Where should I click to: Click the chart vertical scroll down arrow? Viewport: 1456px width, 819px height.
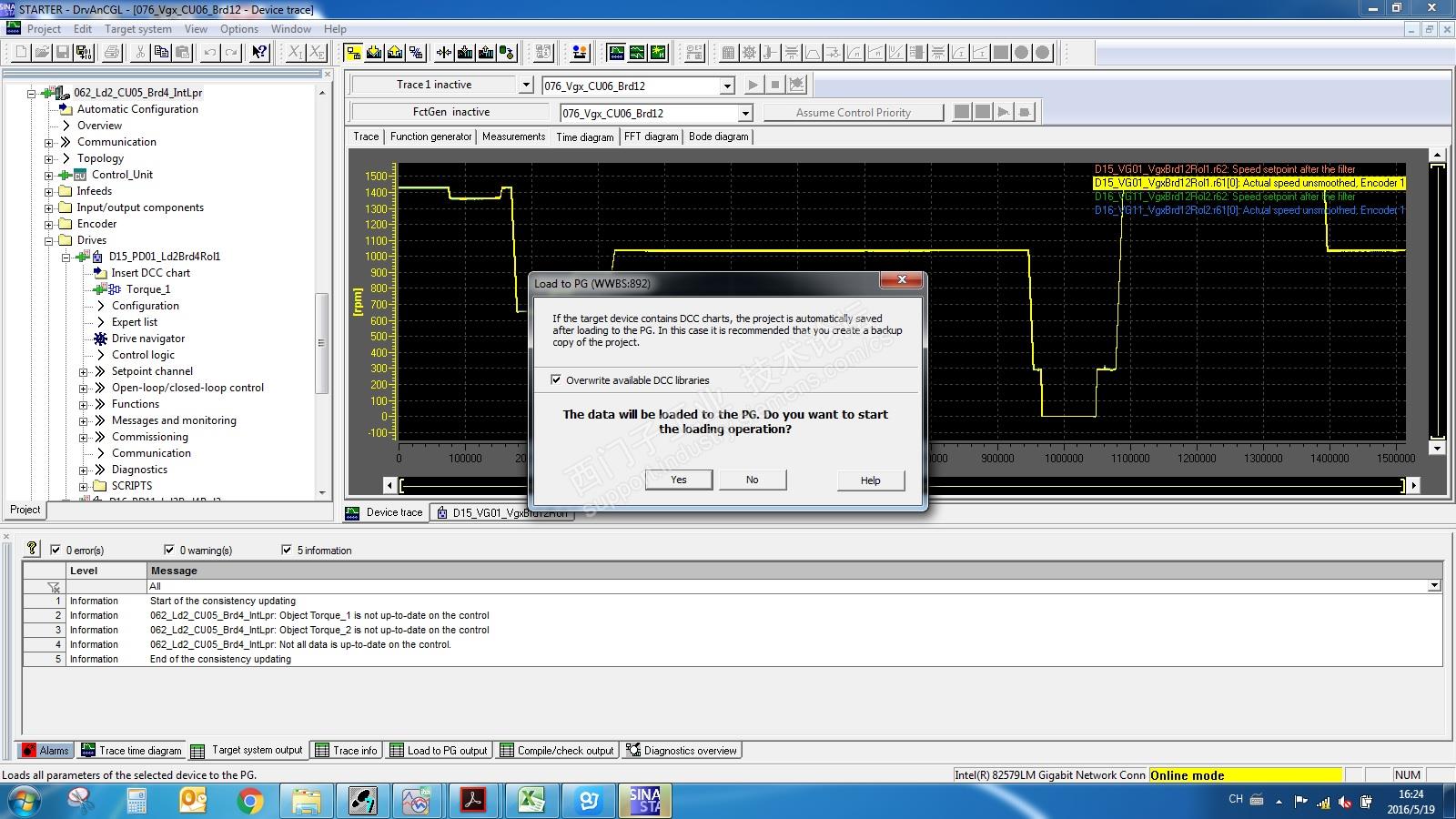coord(1438,448)
